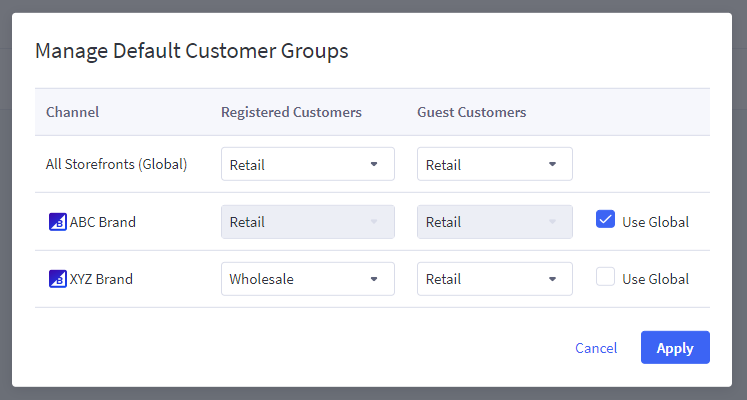Click the ABC Brand channel name
The width and height of the screenshot is (747, 400).
click(103, 222)
